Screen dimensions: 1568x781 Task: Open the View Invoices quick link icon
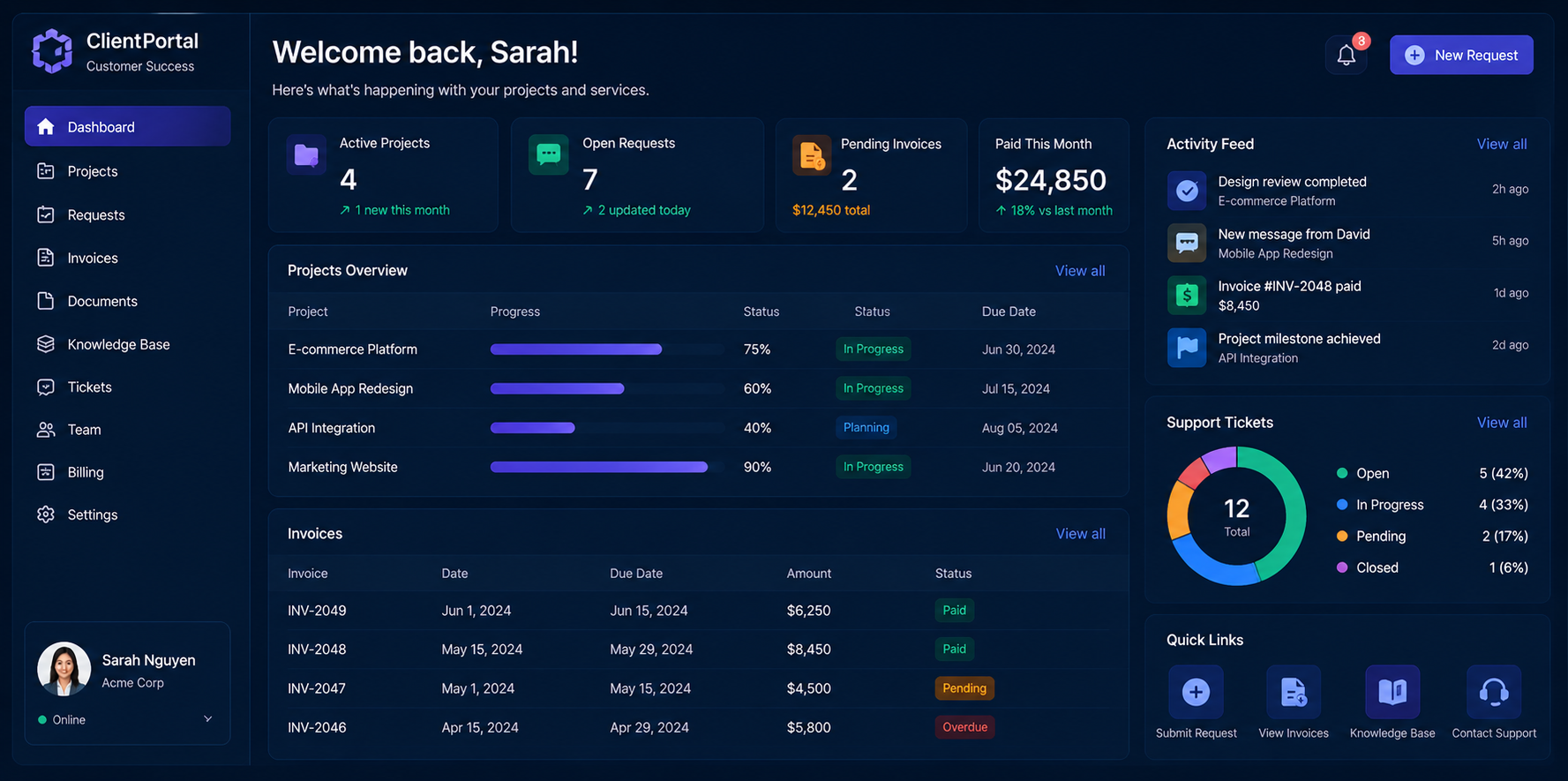1294,692
